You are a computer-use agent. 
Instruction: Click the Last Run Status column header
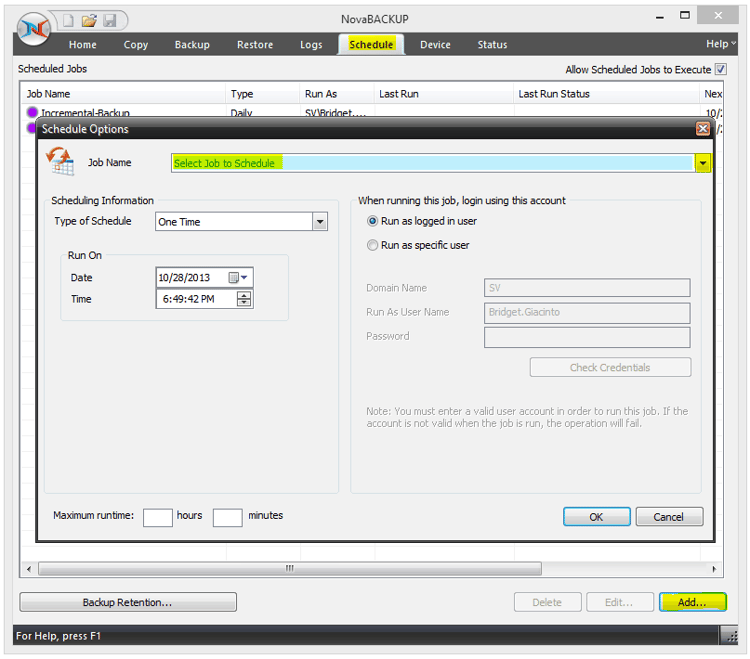point(606,94)
